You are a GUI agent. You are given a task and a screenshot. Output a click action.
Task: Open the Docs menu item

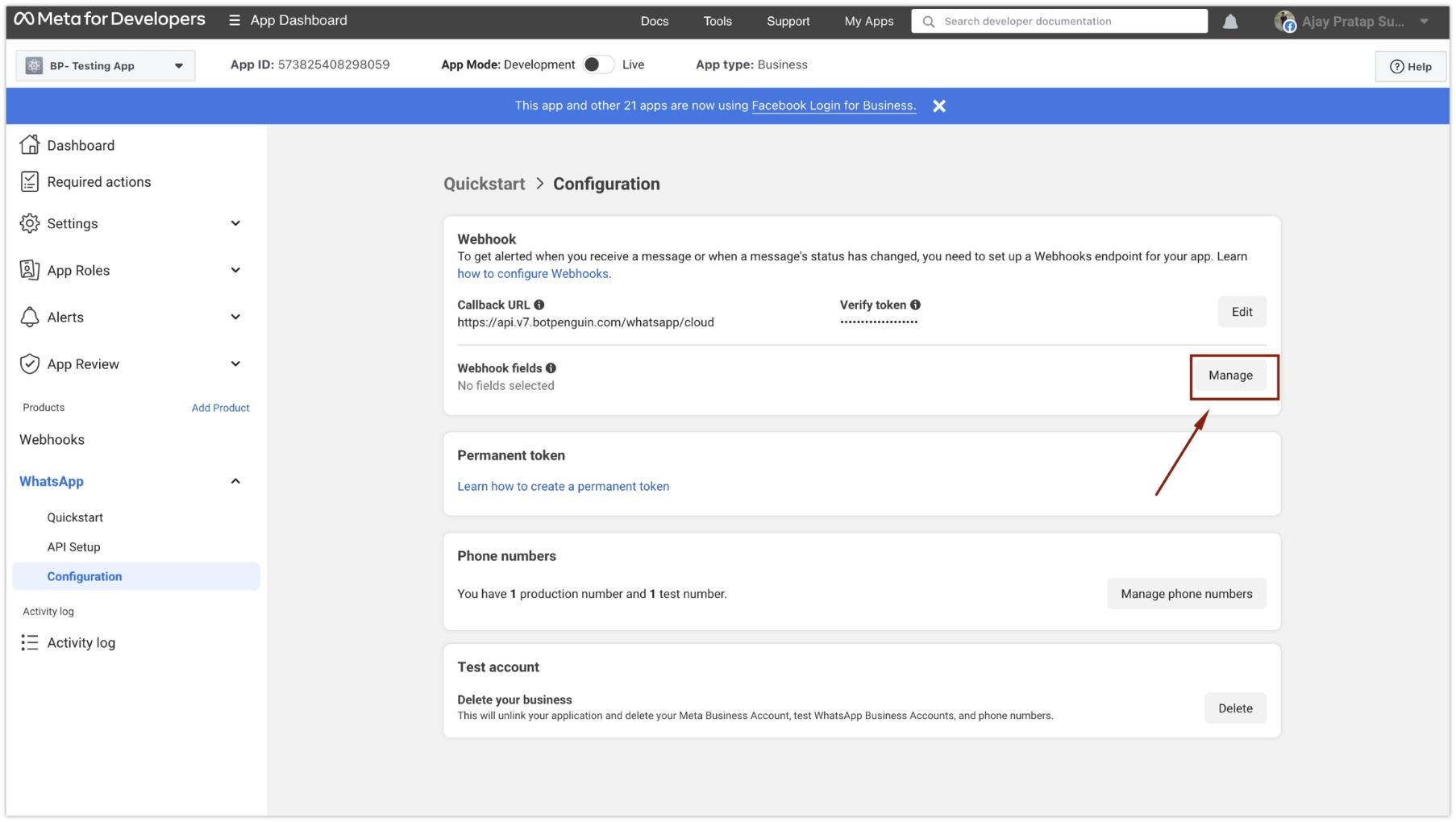pos(654,21)
